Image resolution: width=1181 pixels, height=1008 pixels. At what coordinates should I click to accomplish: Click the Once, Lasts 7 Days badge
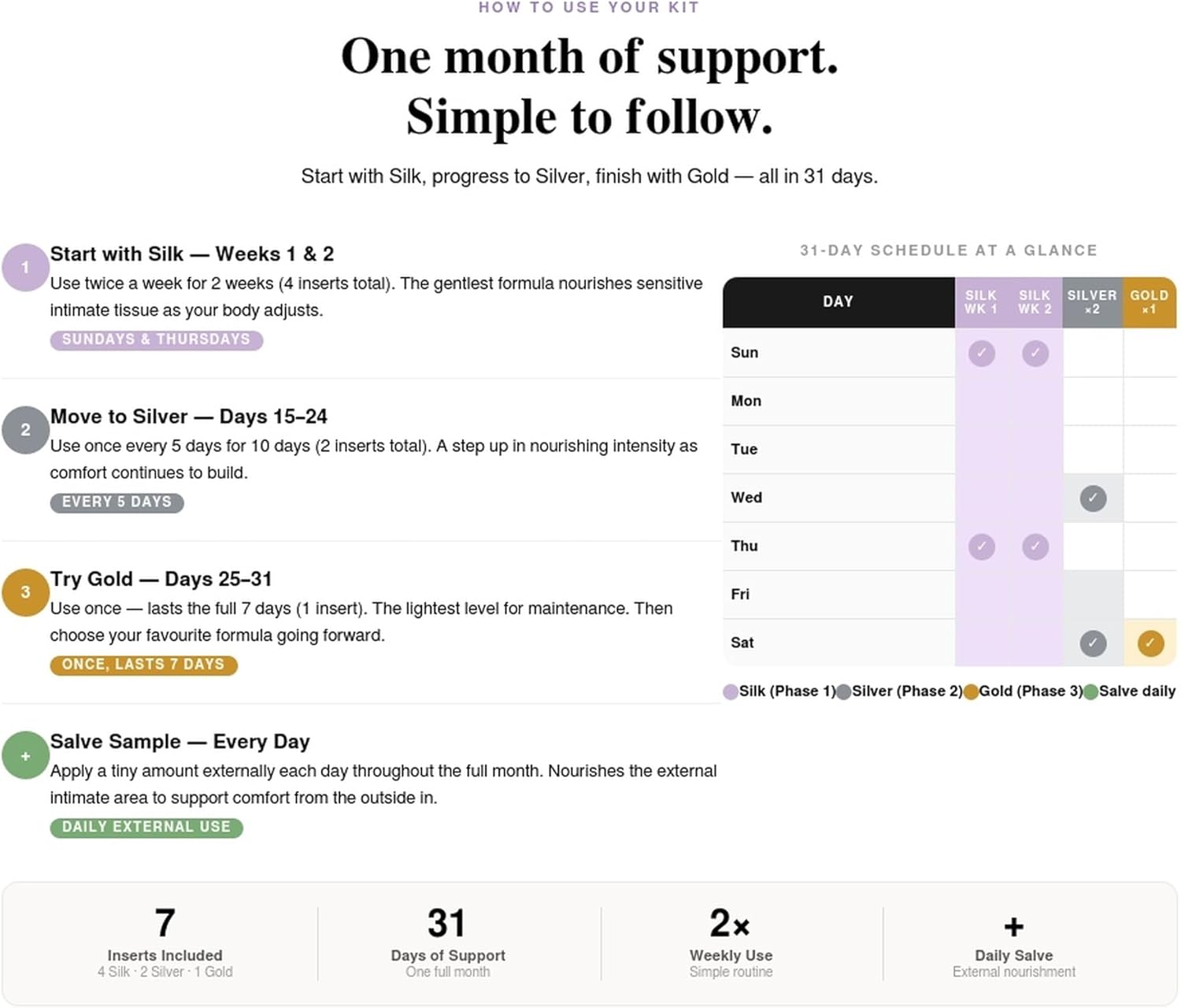click(x=143, y=665)
